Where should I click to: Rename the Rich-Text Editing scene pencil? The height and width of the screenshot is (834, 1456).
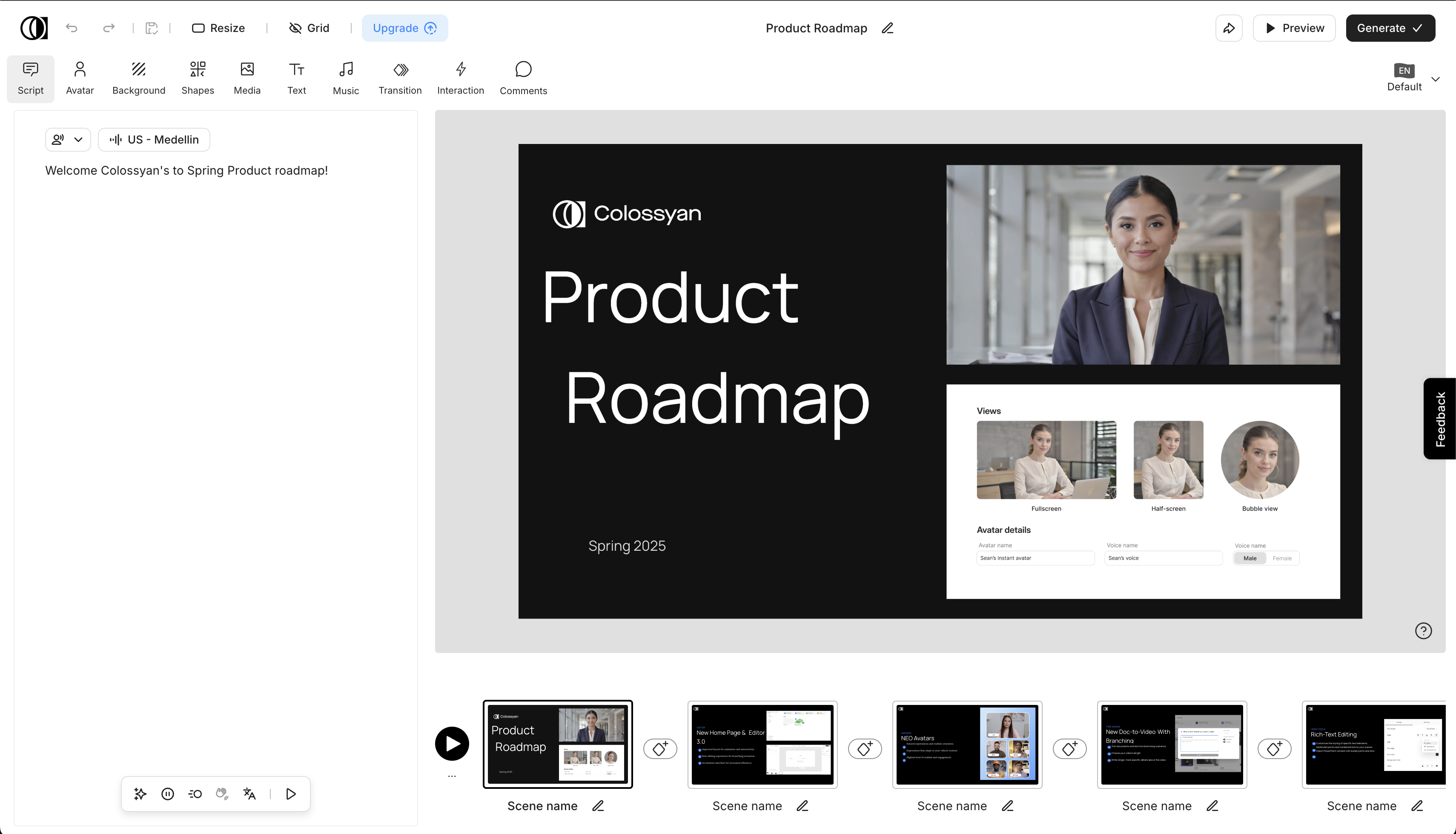(x=1417, y=805)
